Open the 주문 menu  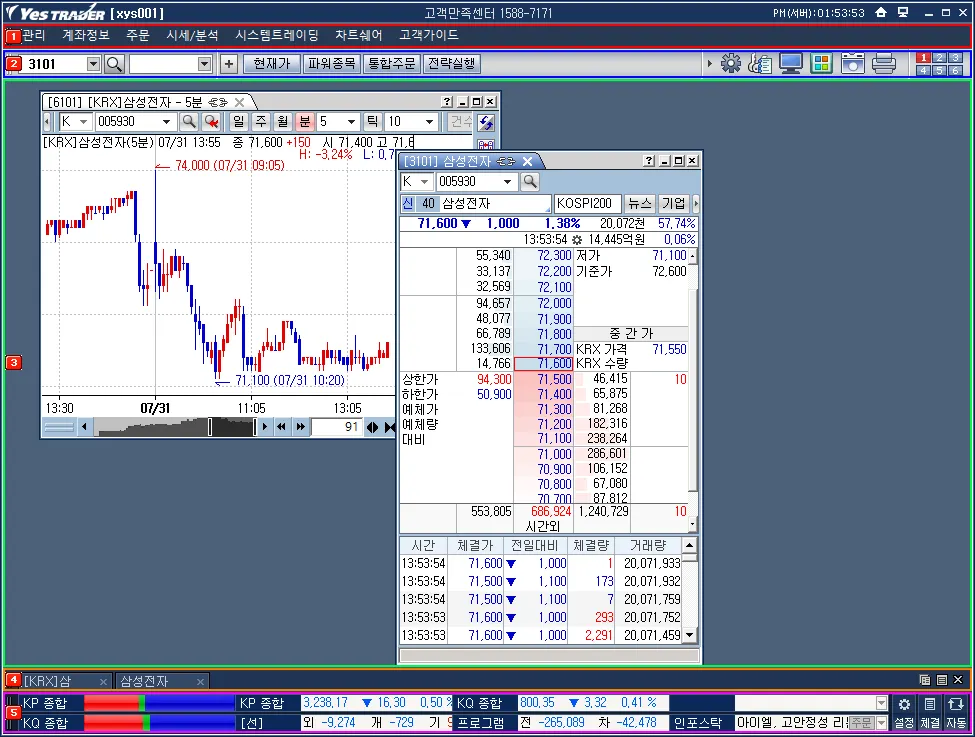click(x=137, y=35)
